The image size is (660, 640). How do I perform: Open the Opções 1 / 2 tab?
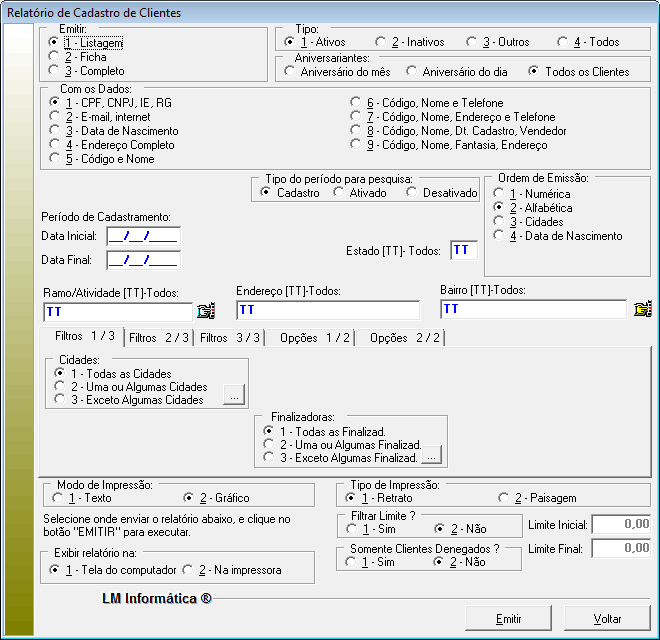[x=314, y=338]
